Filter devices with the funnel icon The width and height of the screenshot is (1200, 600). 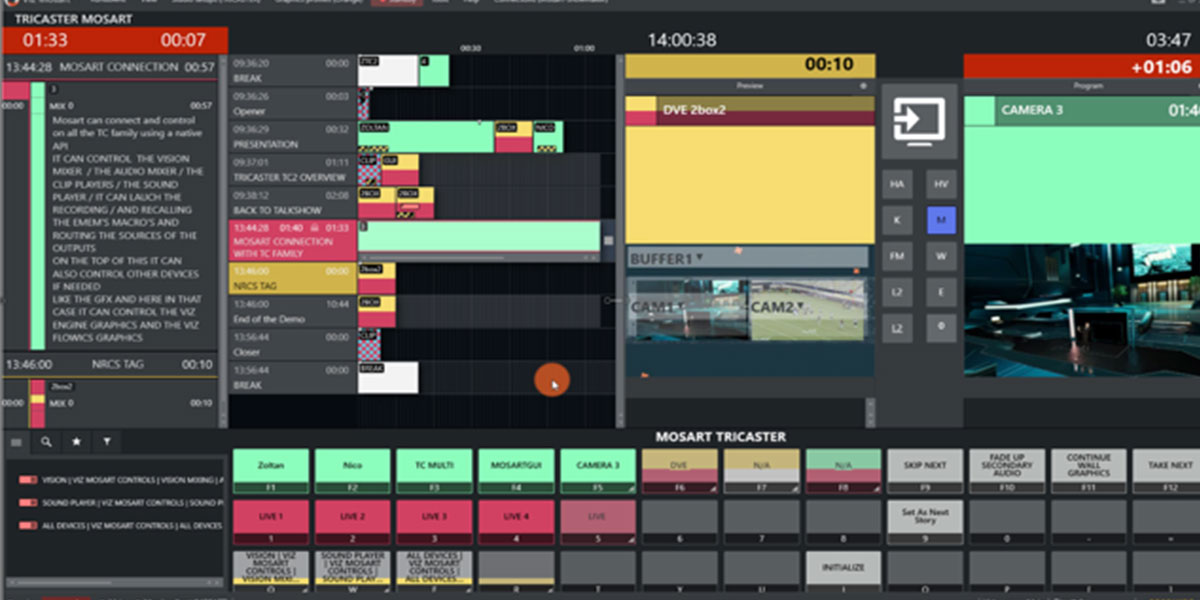pyautogui.click(x=106, y=442)
